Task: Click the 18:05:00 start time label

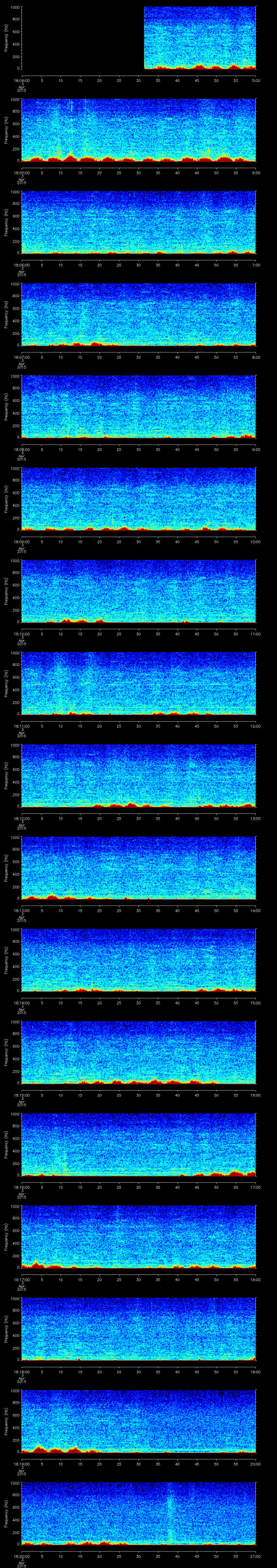Action: (21, 173)
